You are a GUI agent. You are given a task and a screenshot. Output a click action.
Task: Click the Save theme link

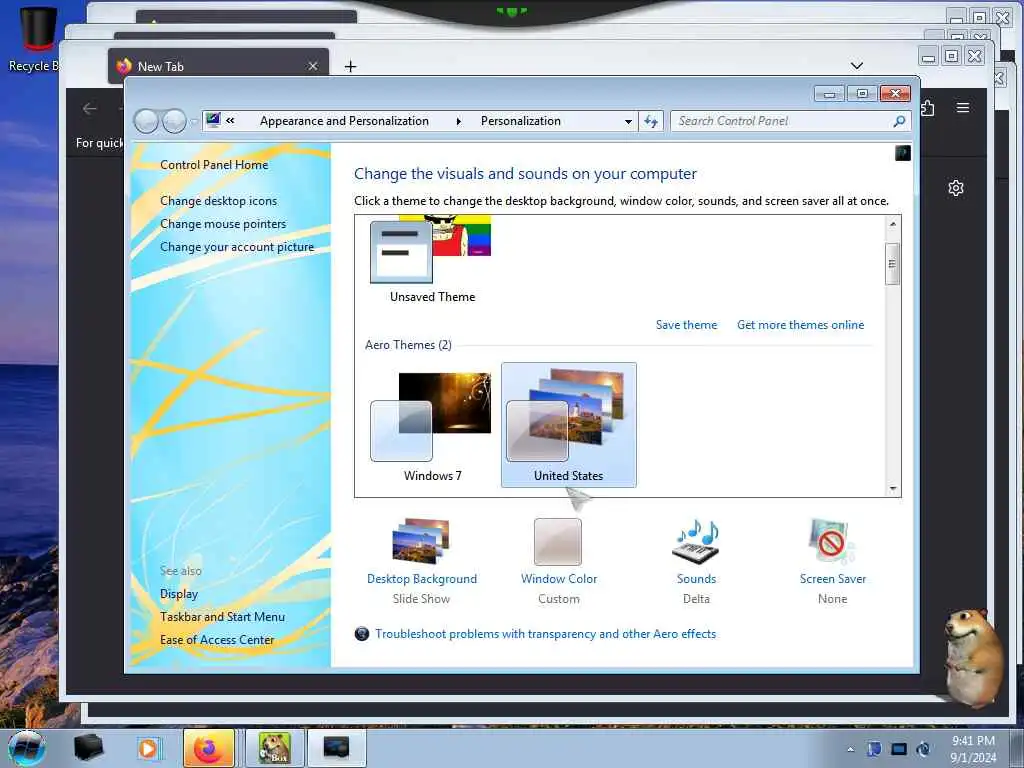click(x=686, y=325)
